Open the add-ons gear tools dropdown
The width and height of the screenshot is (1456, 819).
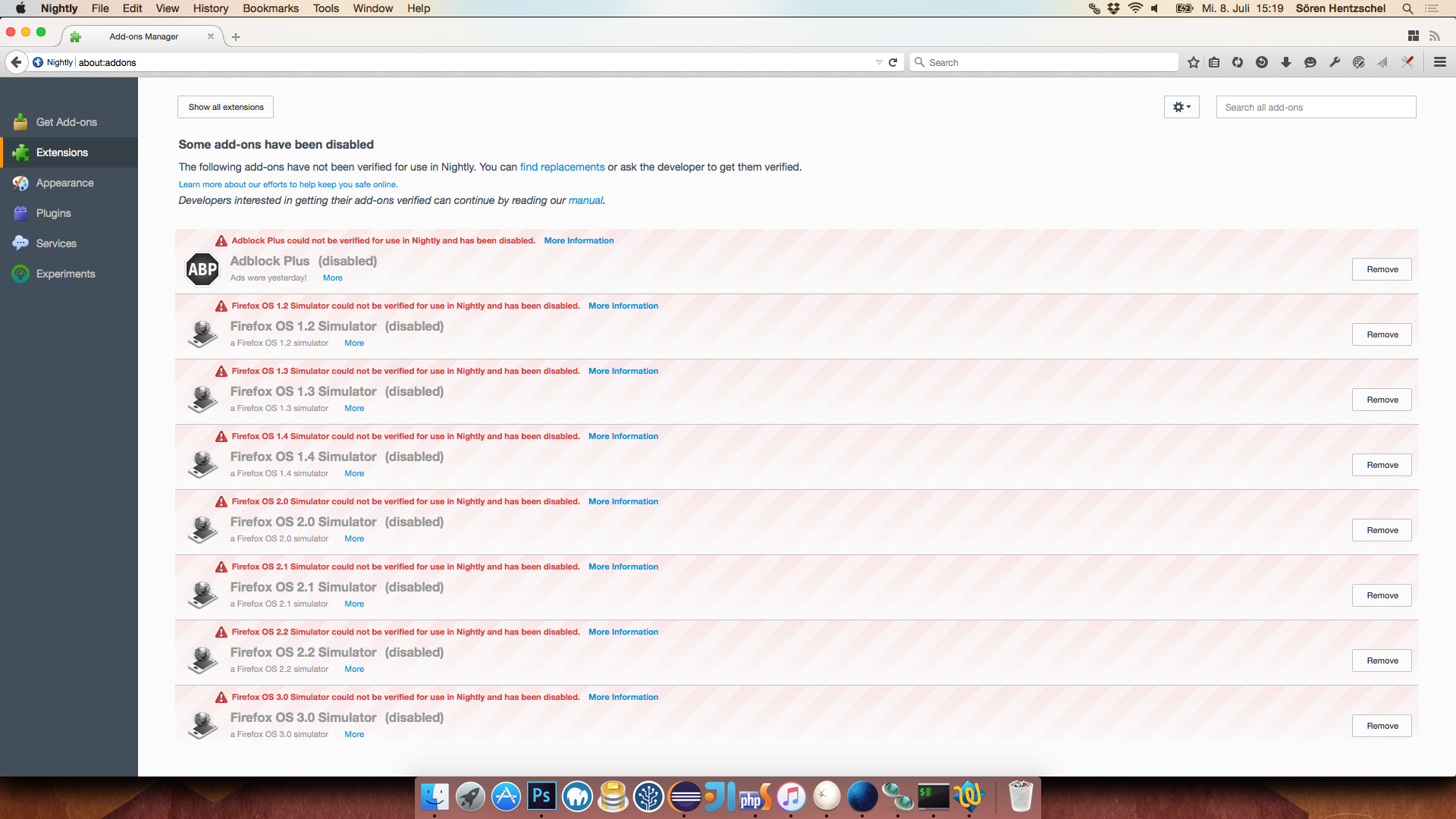(x=1181, y=107)
